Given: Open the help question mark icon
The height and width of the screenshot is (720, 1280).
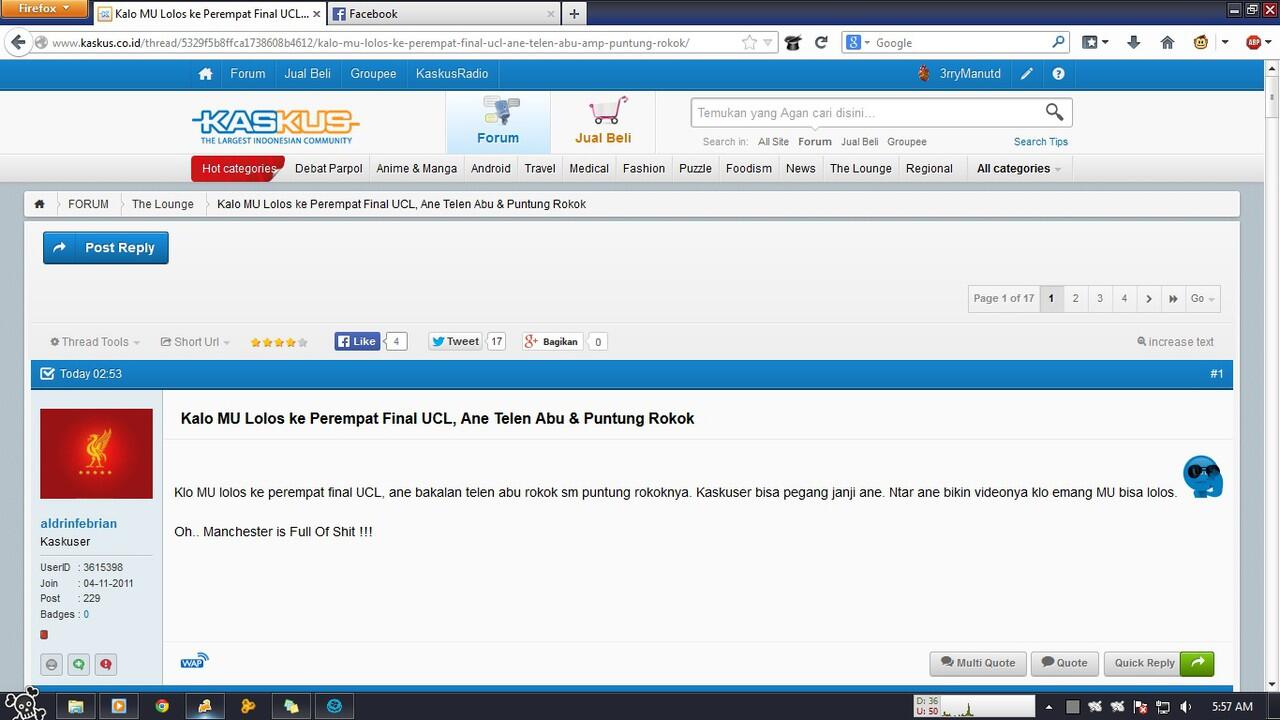Looking at the screenshot, I should point(1058,74).
